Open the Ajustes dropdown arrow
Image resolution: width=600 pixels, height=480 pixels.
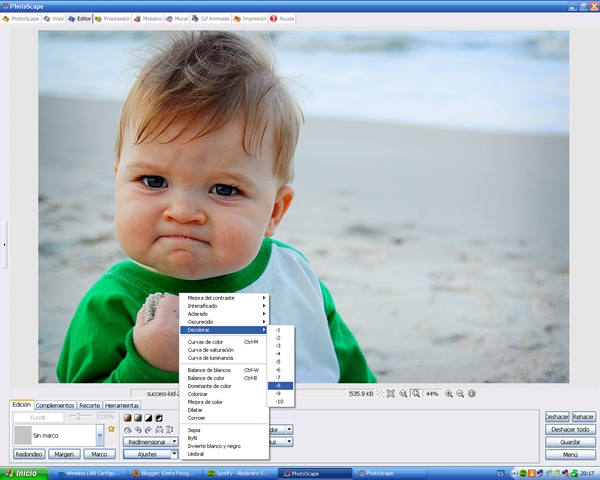tap(174, 454)
